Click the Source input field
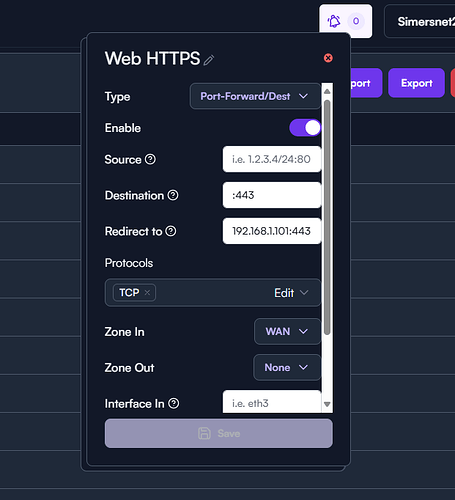 (x=272, y=159)
